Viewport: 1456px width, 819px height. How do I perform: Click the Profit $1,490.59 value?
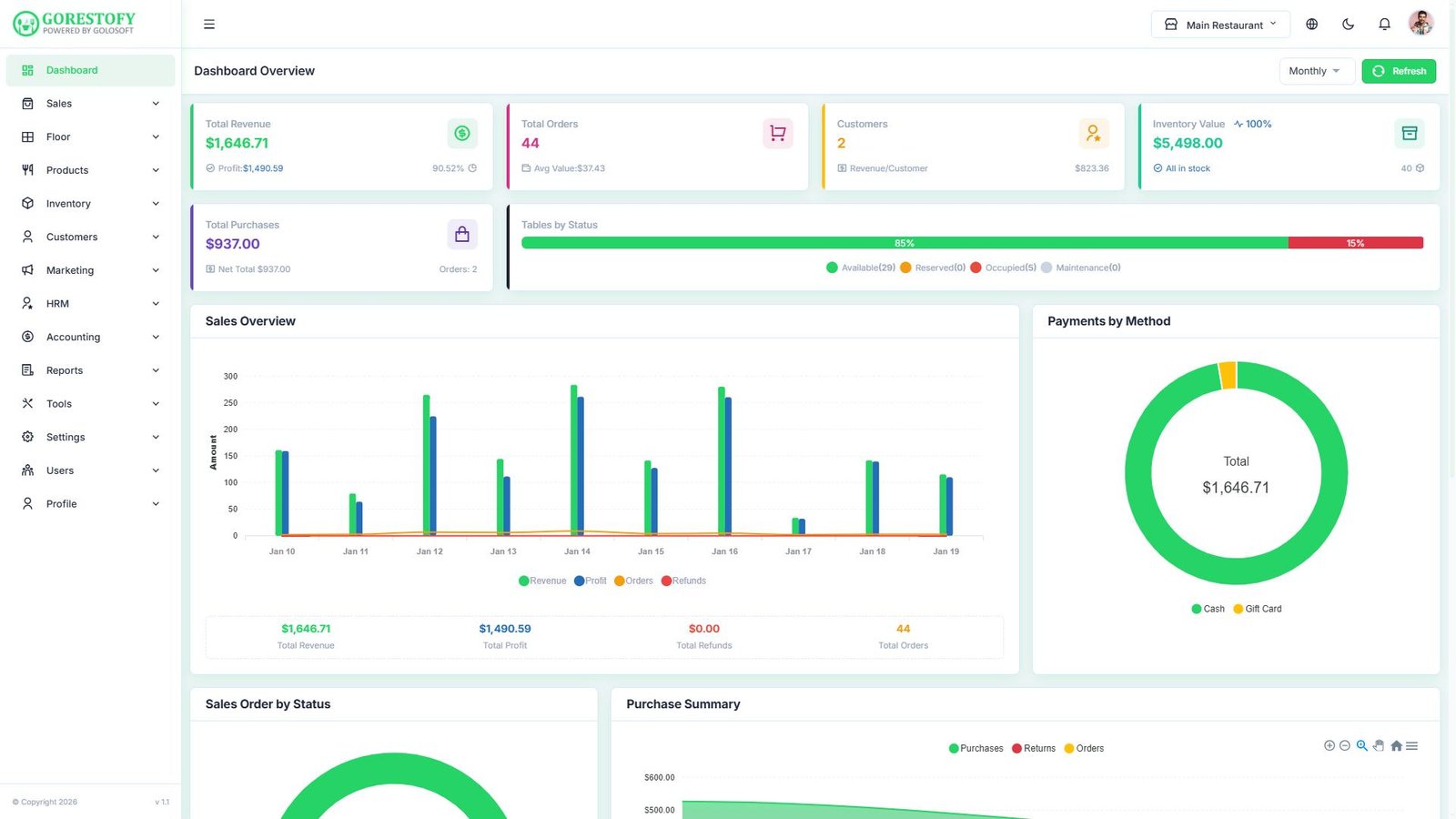point(263,168)
